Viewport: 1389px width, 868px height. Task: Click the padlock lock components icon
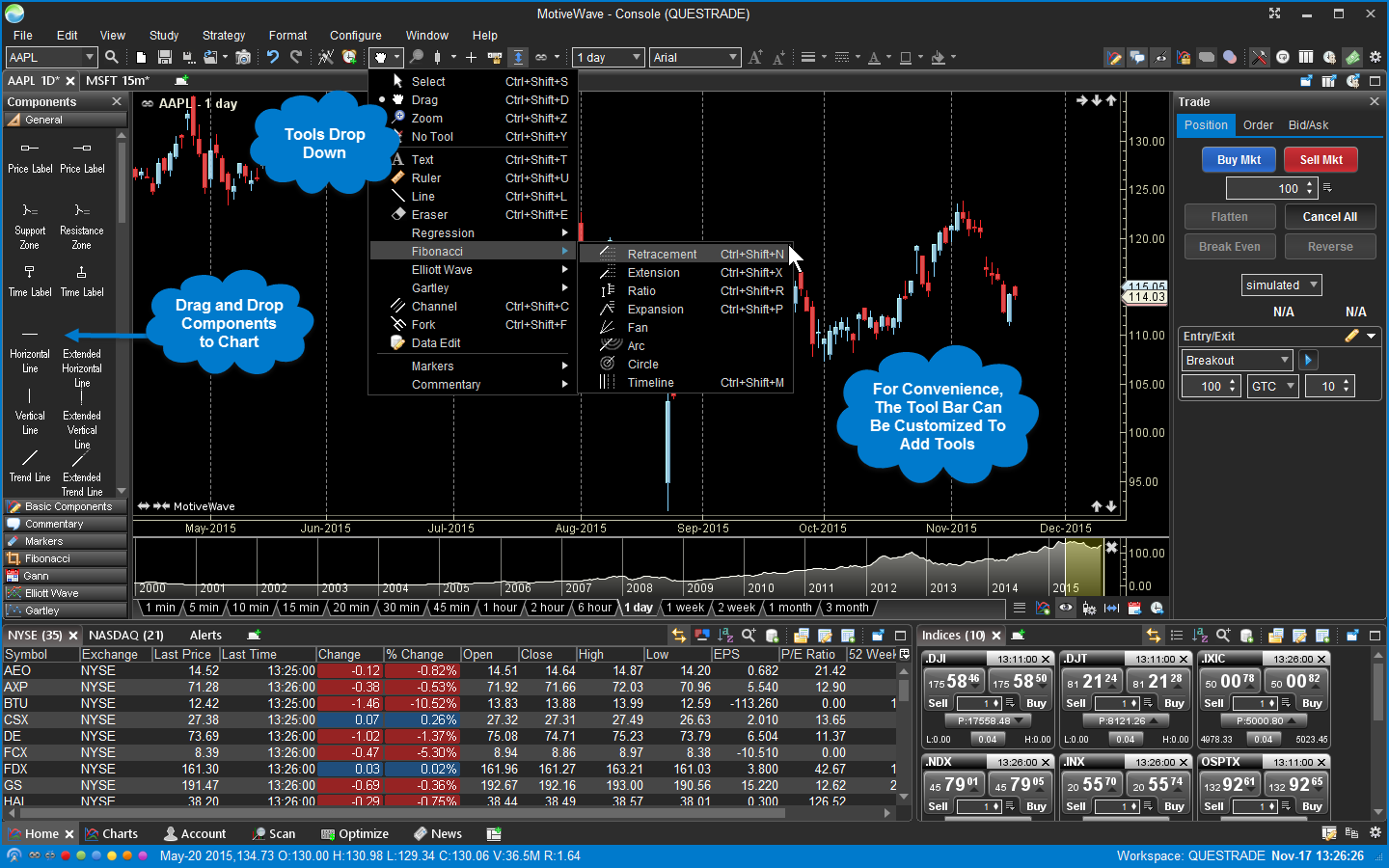[x=1184, y=57]
